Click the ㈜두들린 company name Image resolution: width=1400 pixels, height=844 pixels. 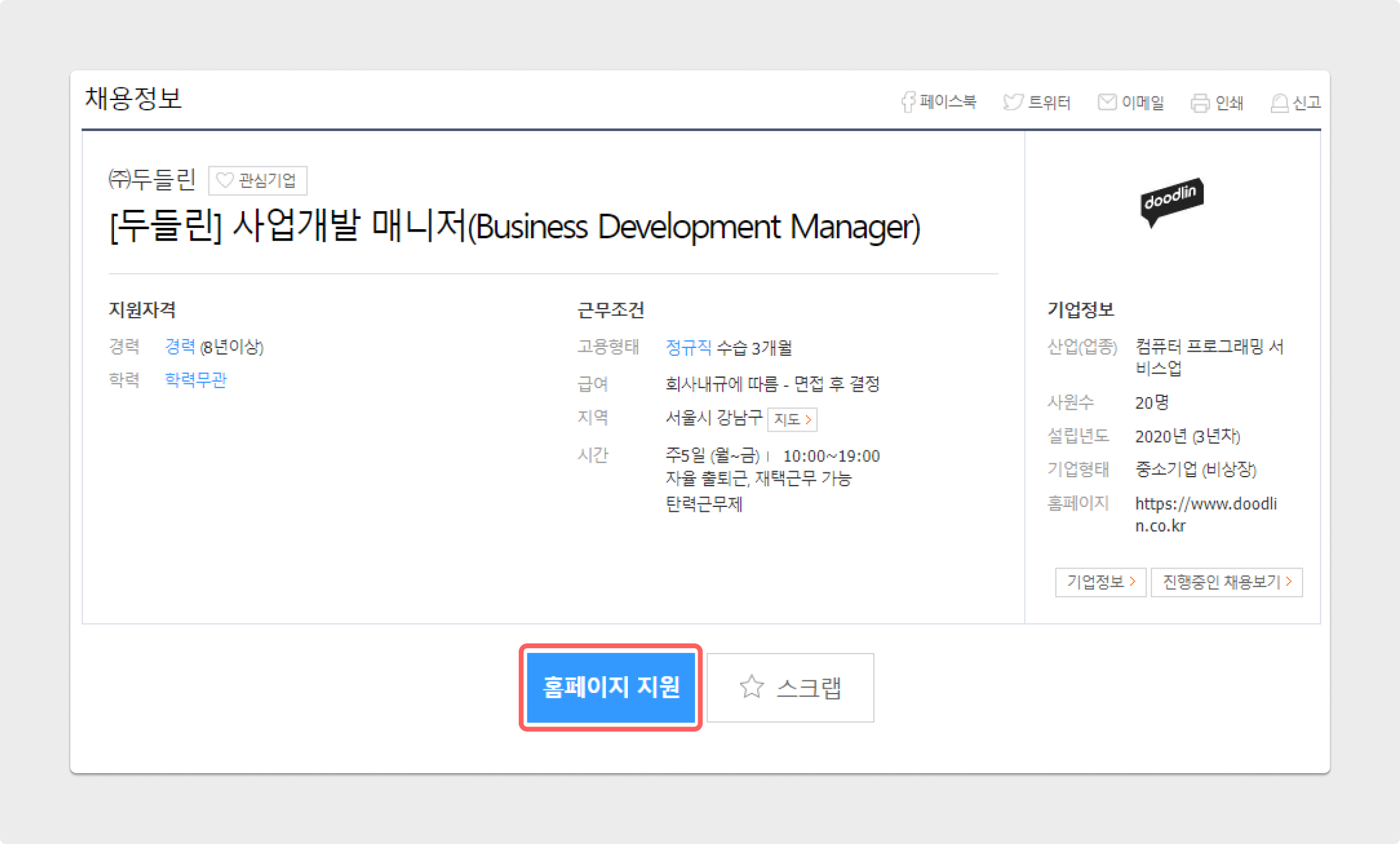click(x=152, y=179)
